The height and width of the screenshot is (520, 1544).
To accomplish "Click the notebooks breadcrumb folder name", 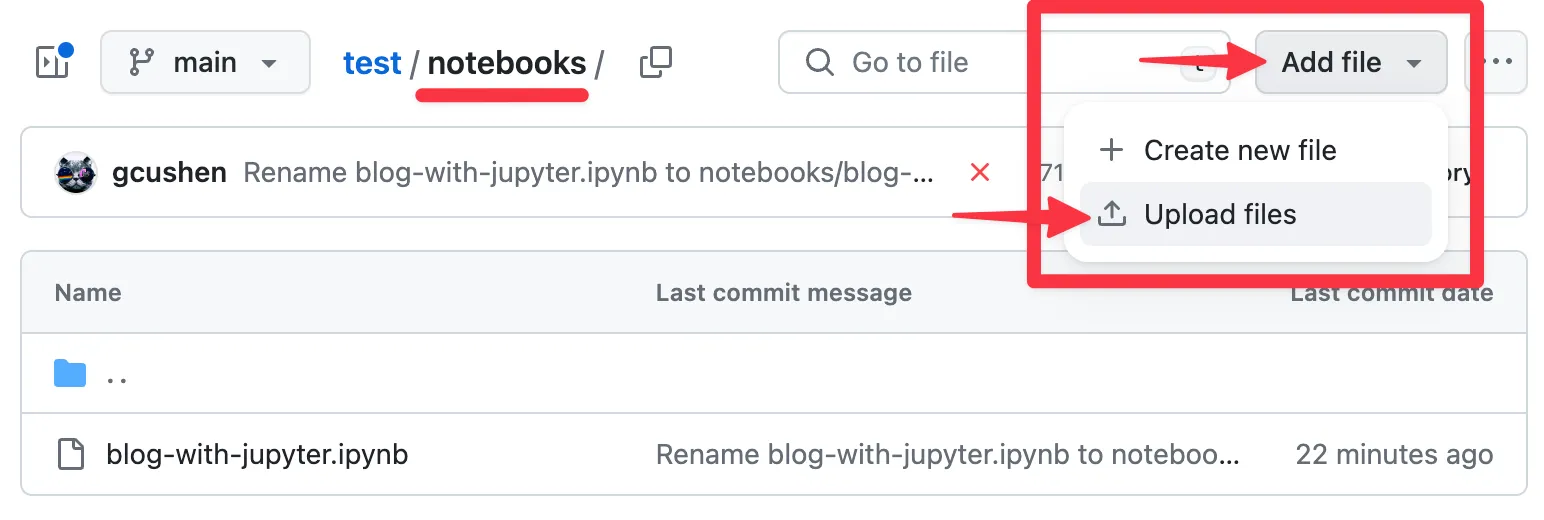I will [507, 63].
